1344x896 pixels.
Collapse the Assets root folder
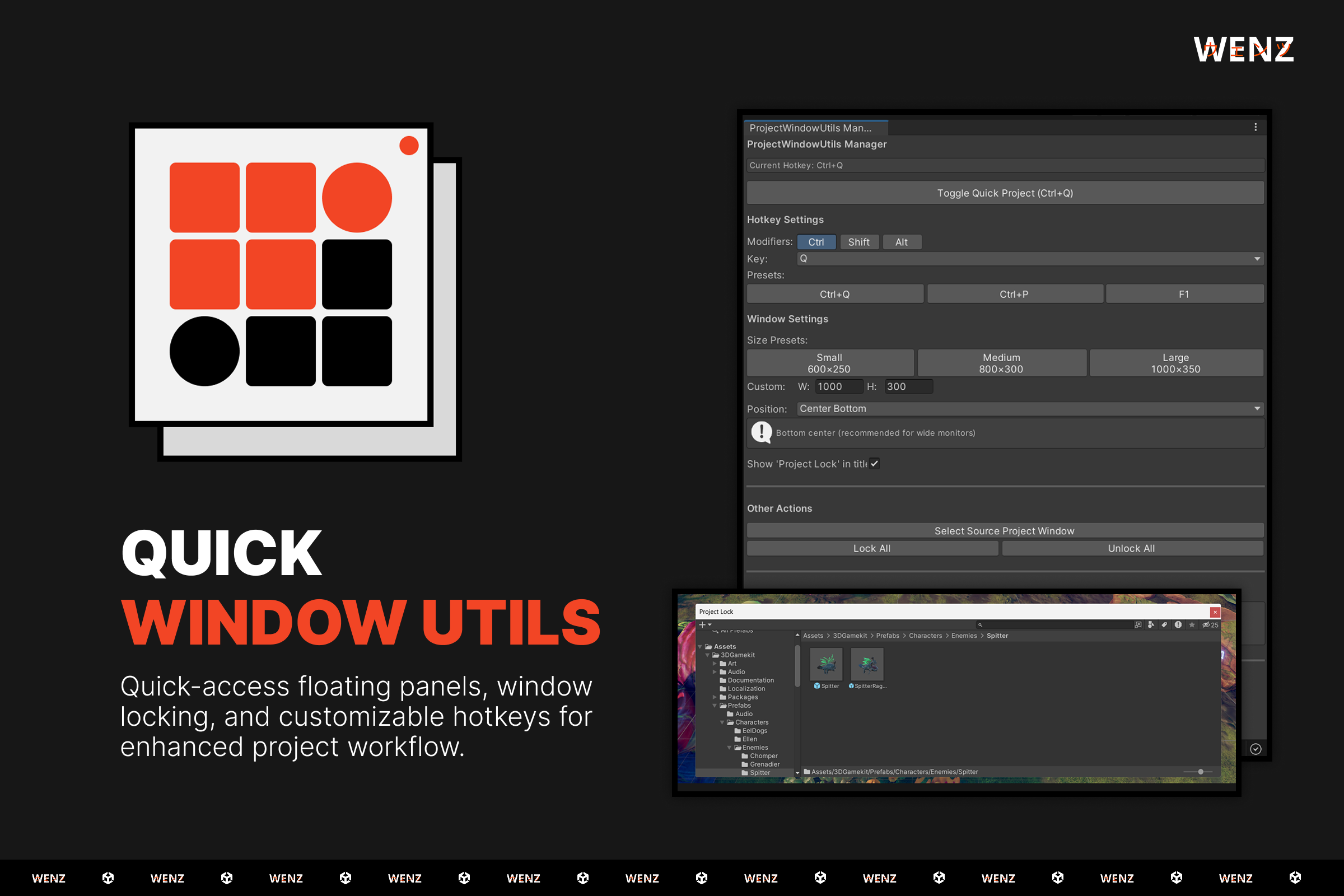tap(700, 647)
